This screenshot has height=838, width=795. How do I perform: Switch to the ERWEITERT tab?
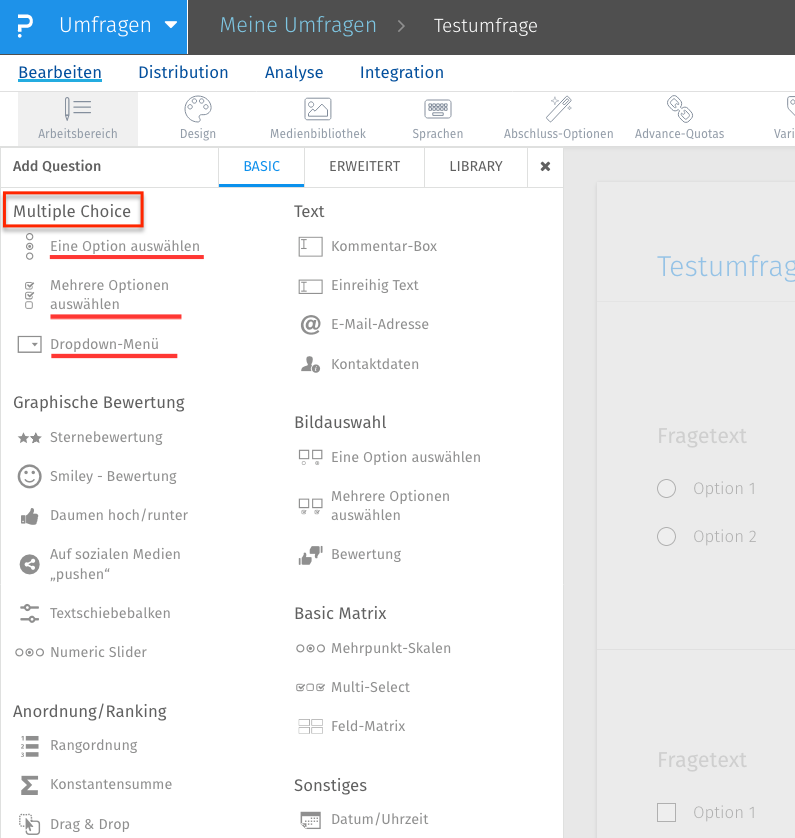tap(364, 167)
